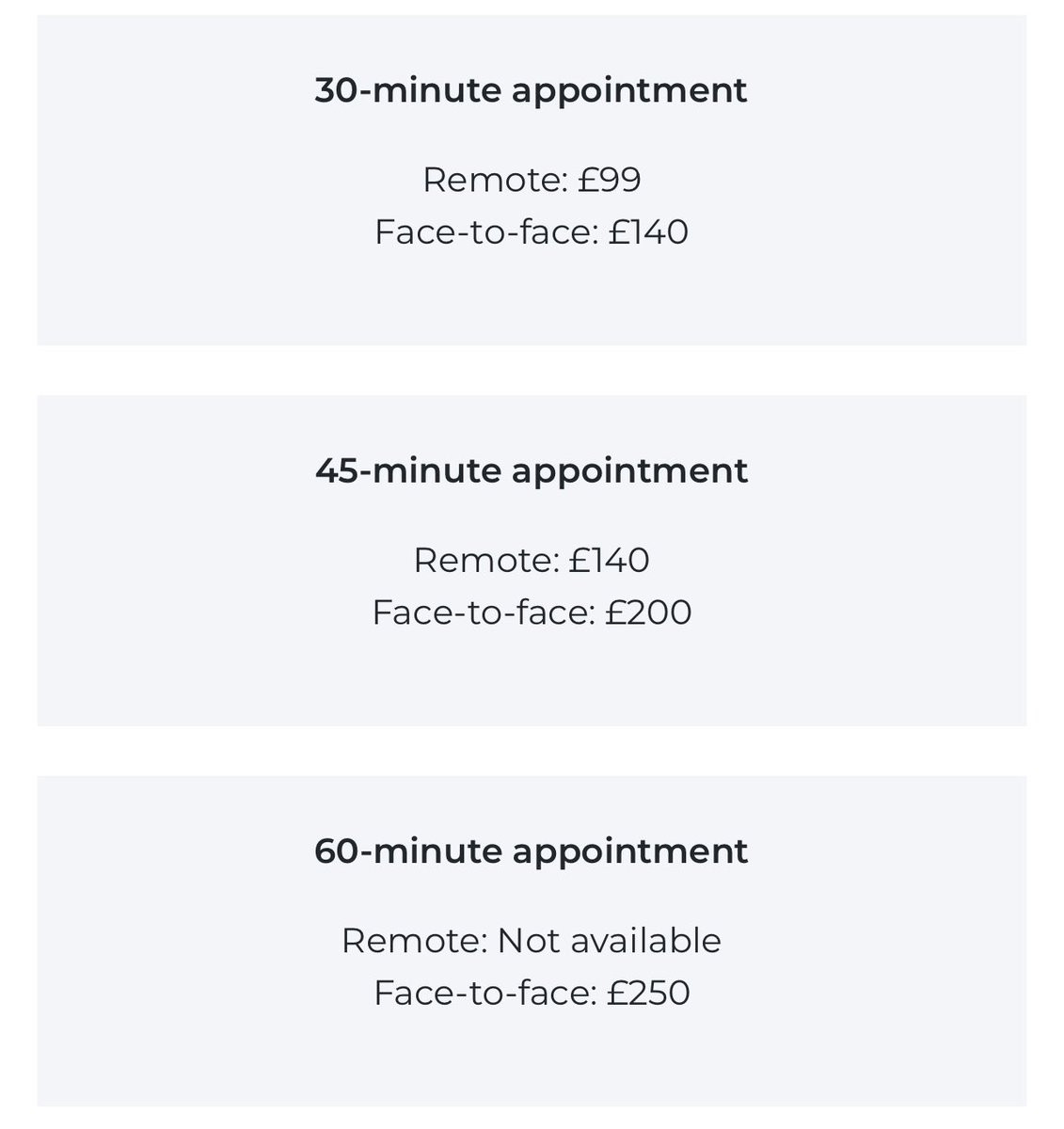This screenshot has width=1064, height=1129.
Task: Click the Face-to-face: £200 line
Action: point(532,612)
